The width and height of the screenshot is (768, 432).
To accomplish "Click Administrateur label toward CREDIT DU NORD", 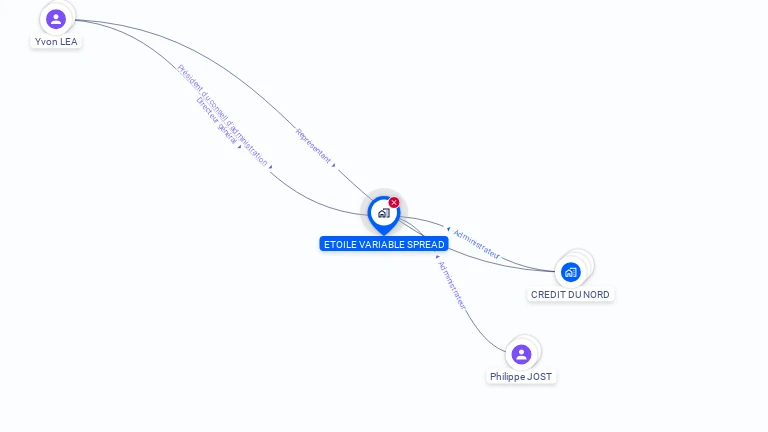I will pyautogui.click(x=477, y=244).
